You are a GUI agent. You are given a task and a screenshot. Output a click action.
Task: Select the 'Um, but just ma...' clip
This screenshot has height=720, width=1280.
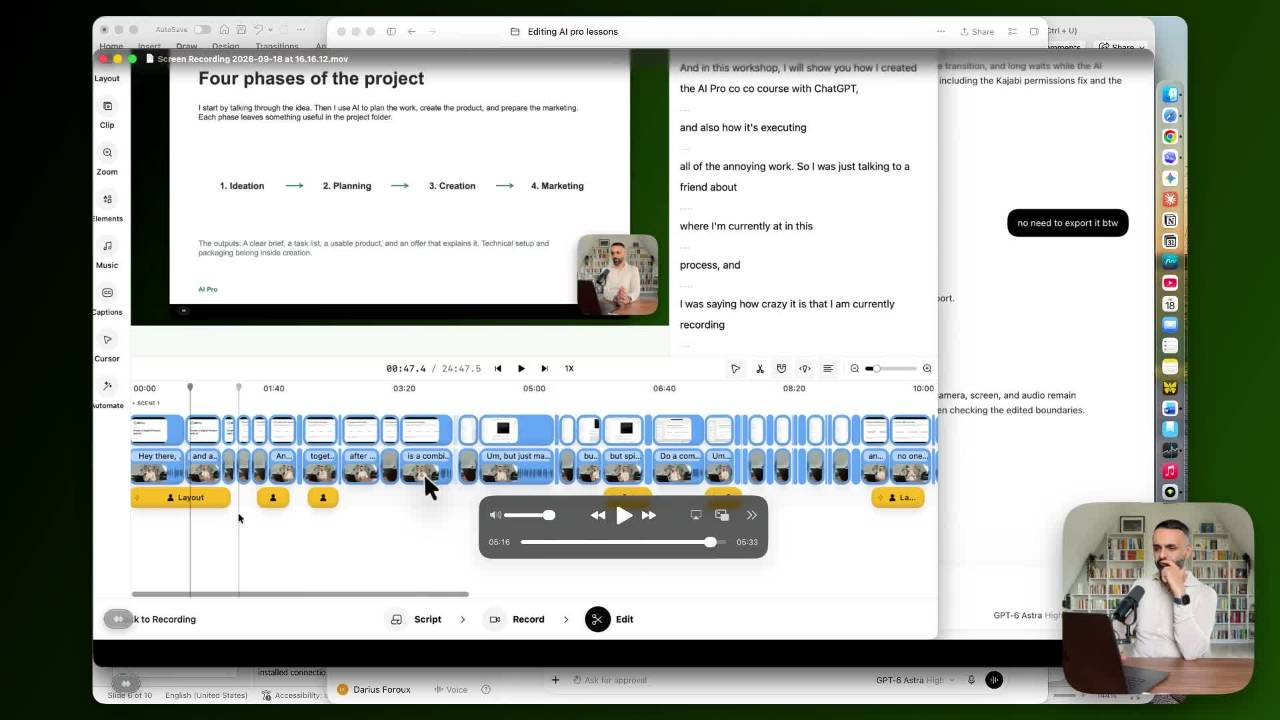click(x=517, y=466)
